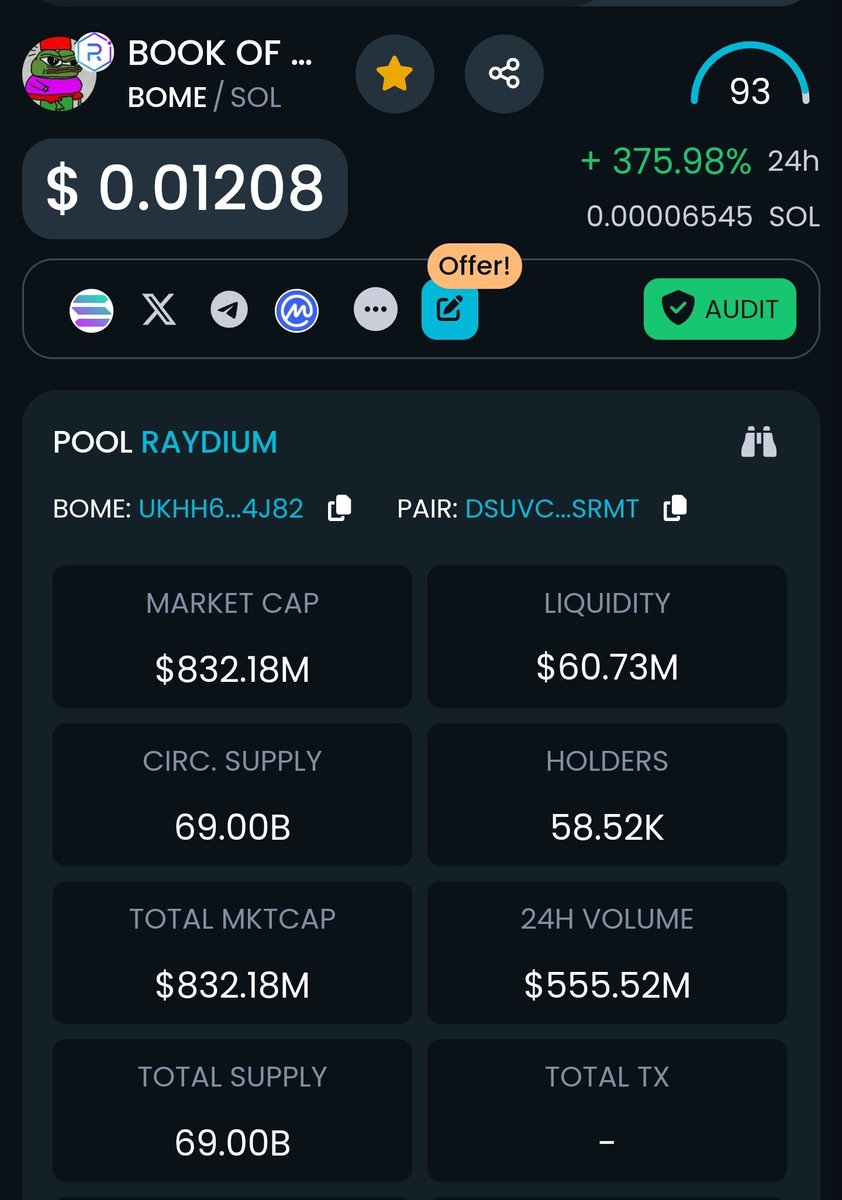Open the X (Twitter) social icon

(159, 310)
